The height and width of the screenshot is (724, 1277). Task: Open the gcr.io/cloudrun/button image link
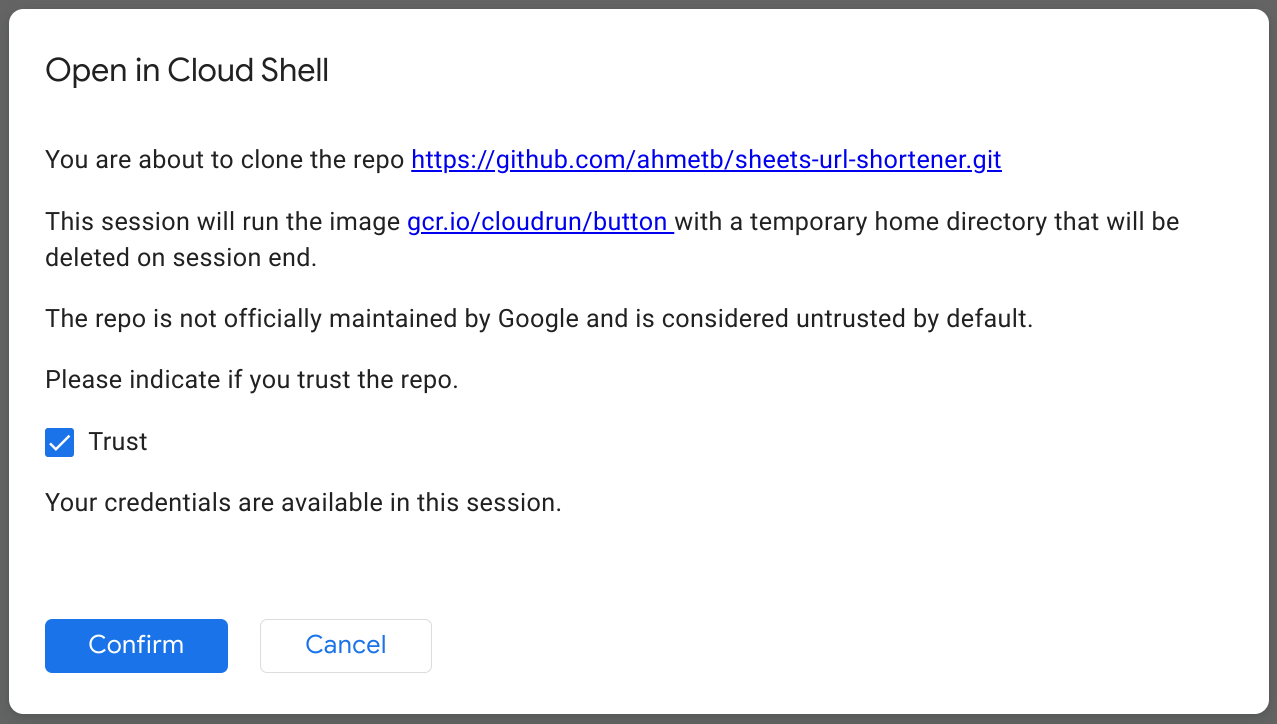(x=538, y=222)
